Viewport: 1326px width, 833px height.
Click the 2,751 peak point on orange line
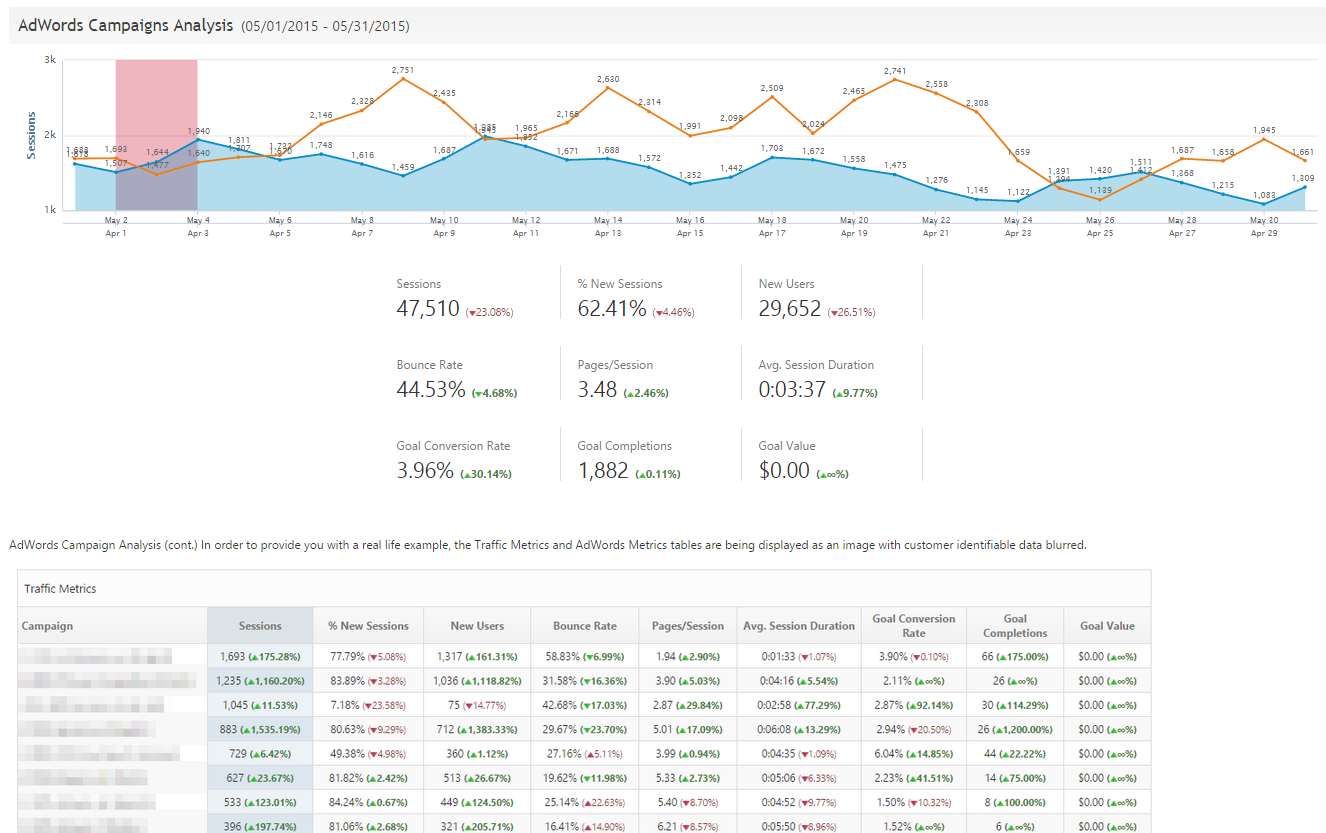(403, 79)
